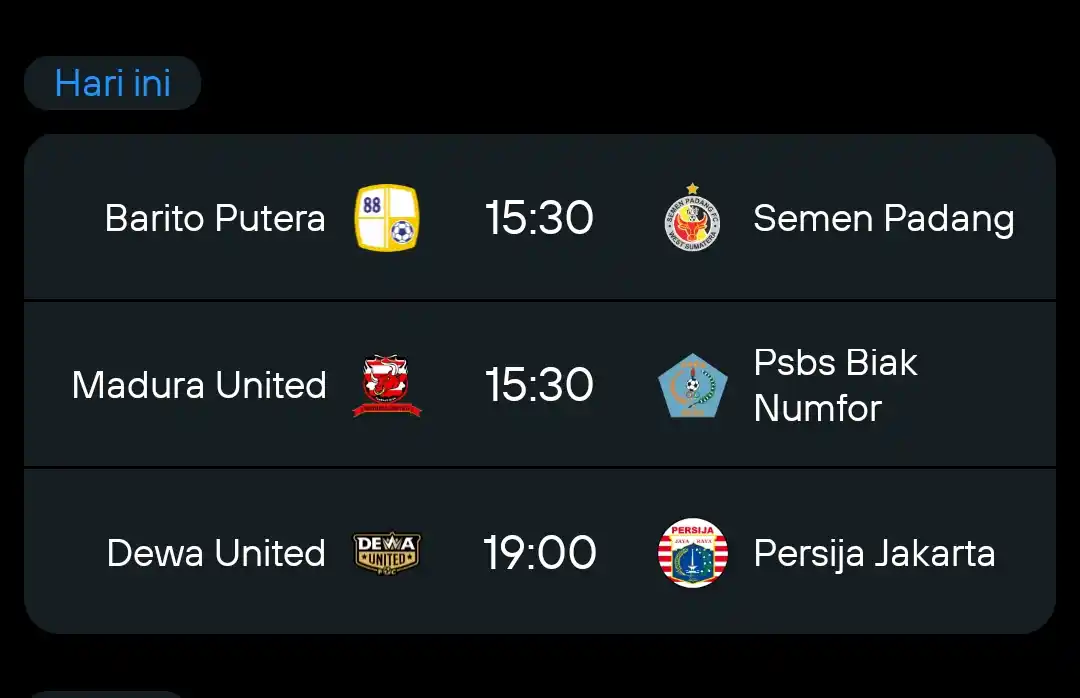Open Psbs Biak Numfor team name

(x=835, y=385)
